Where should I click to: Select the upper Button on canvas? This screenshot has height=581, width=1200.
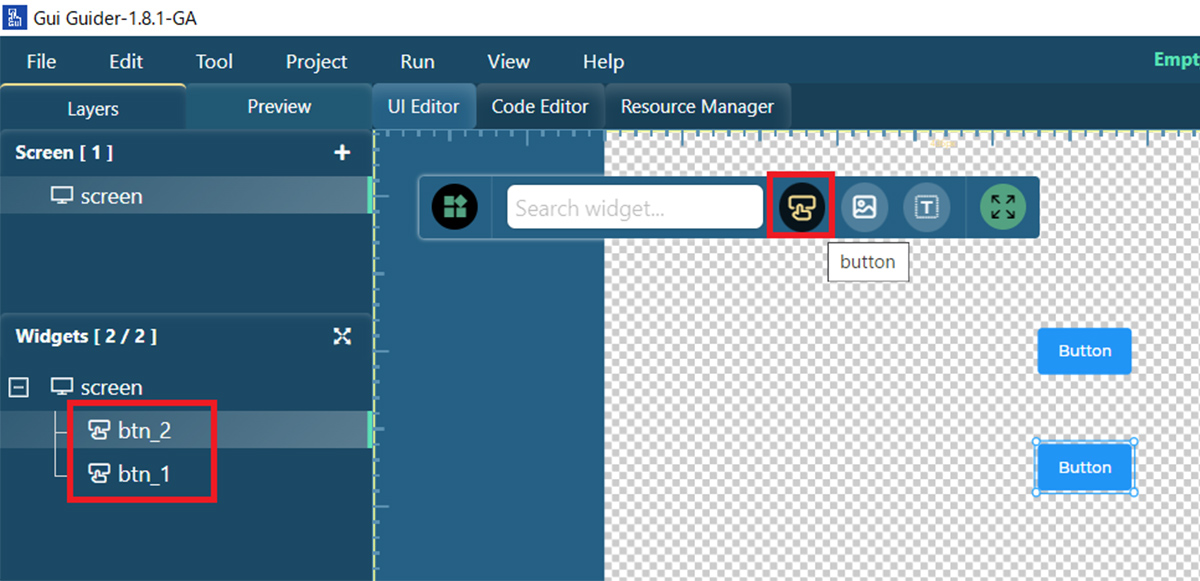pyautogui.click(x=1084, y=351)
